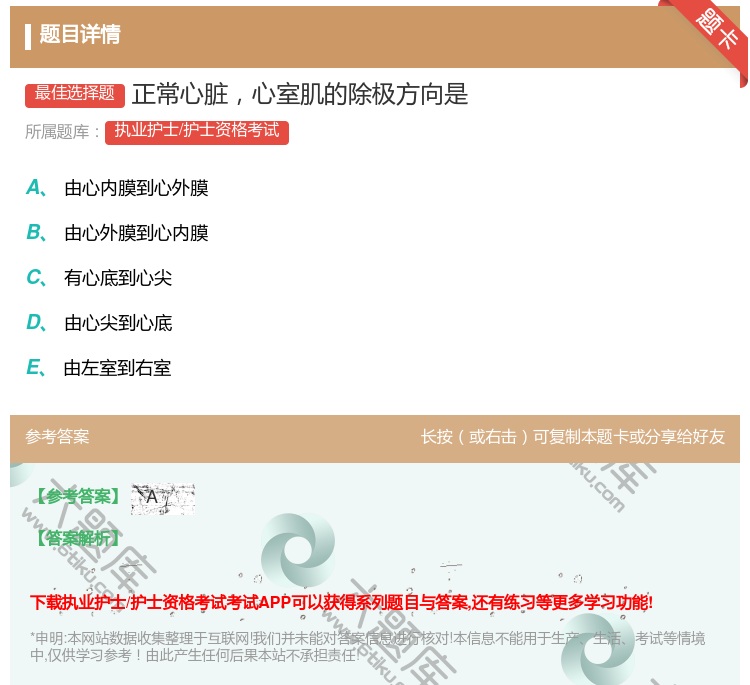
Task: Click the answer image showing A
Action: point(163,498)
